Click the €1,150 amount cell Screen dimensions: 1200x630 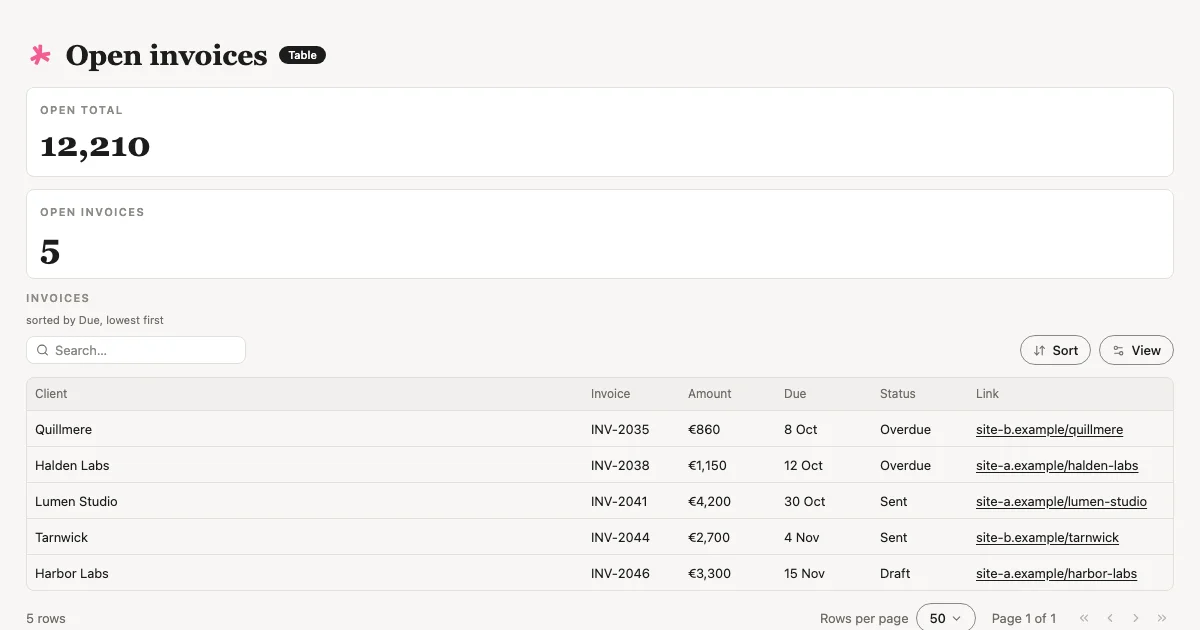click(708, 465)
